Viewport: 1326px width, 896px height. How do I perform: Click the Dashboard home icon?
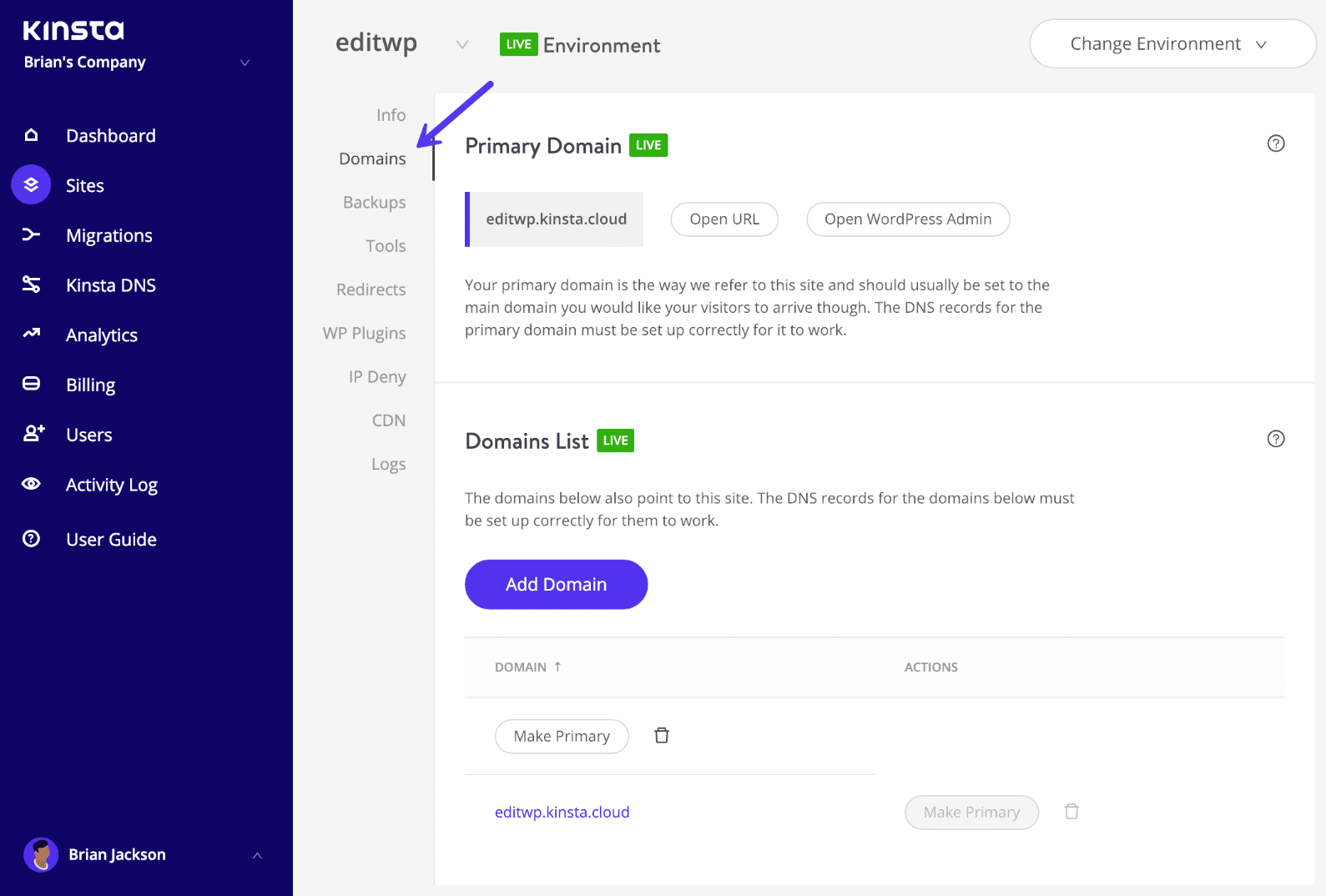tap(31, 135)
